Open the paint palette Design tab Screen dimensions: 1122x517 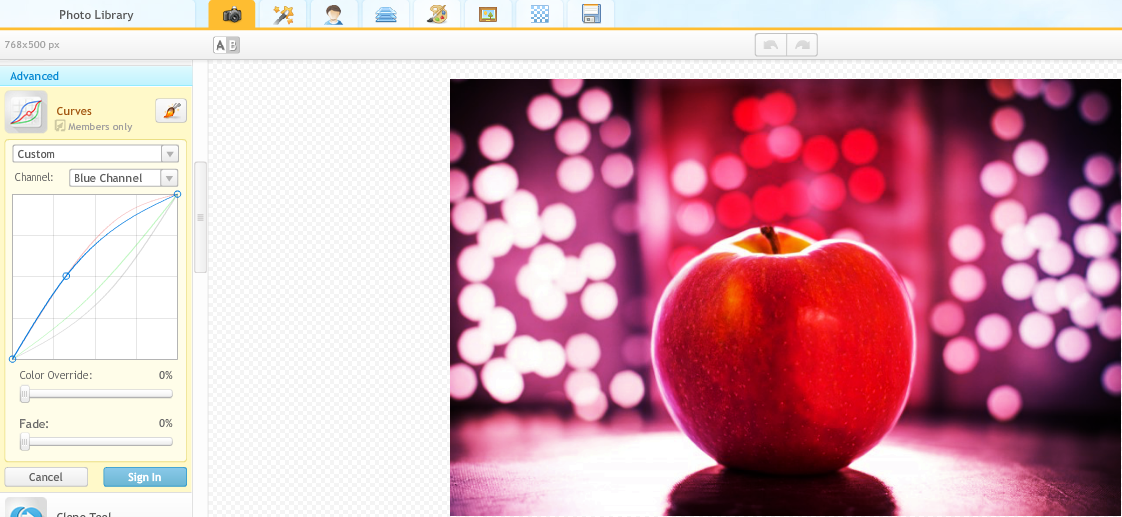(437, 14)
